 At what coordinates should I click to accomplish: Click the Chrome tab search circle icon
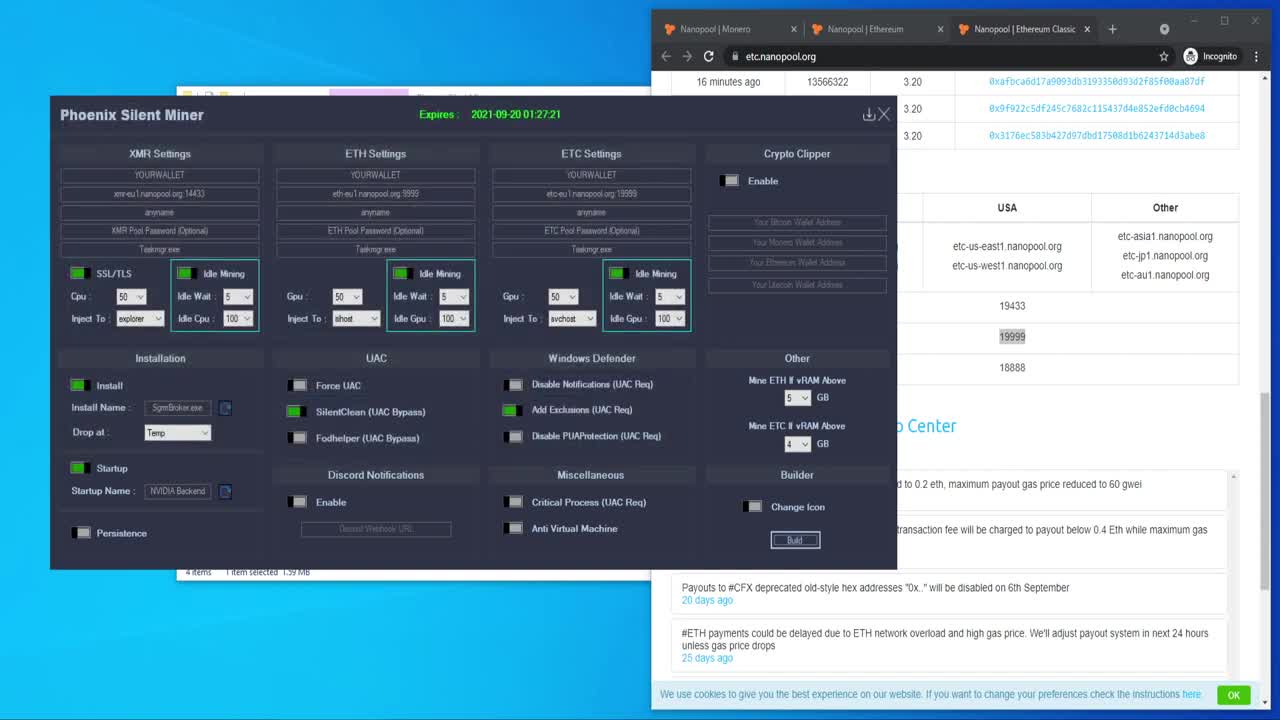[x=1164, y=29]
